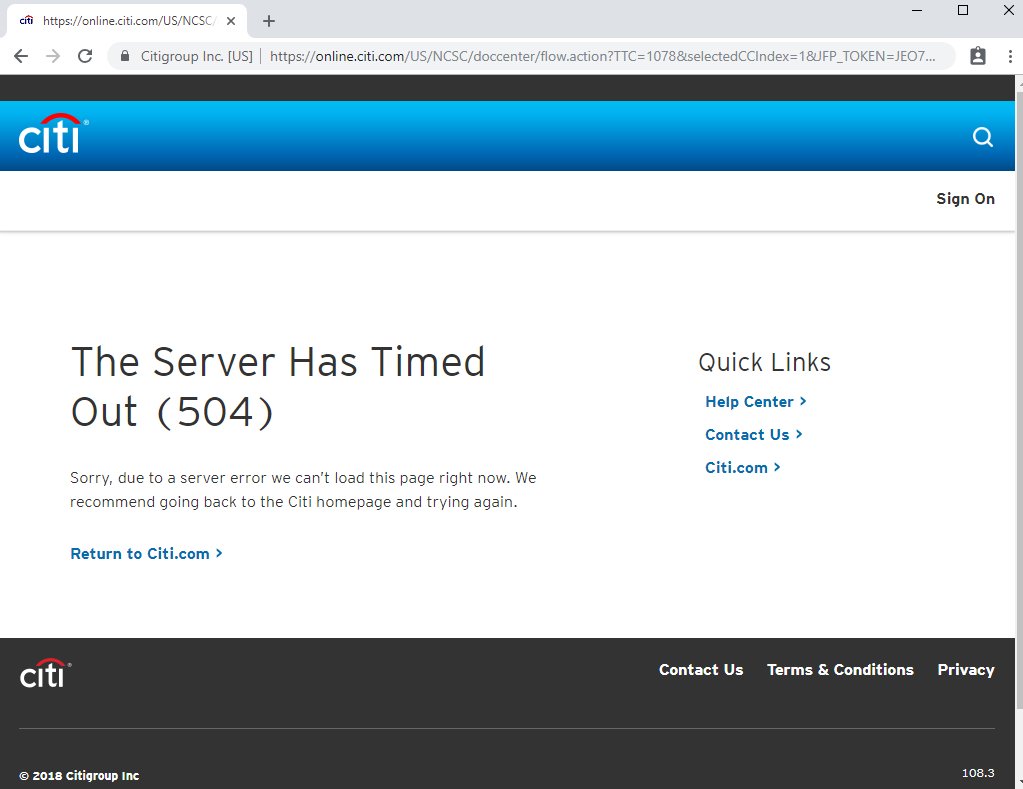Select the online.citi.com browser tab
Image resolution: width=1023 pixels, height=789 pixels.
tap(127, 21)
